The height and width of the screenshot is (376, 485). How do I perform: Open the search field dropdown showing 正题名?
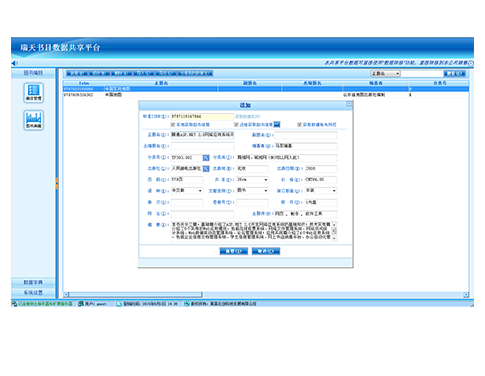385,73
